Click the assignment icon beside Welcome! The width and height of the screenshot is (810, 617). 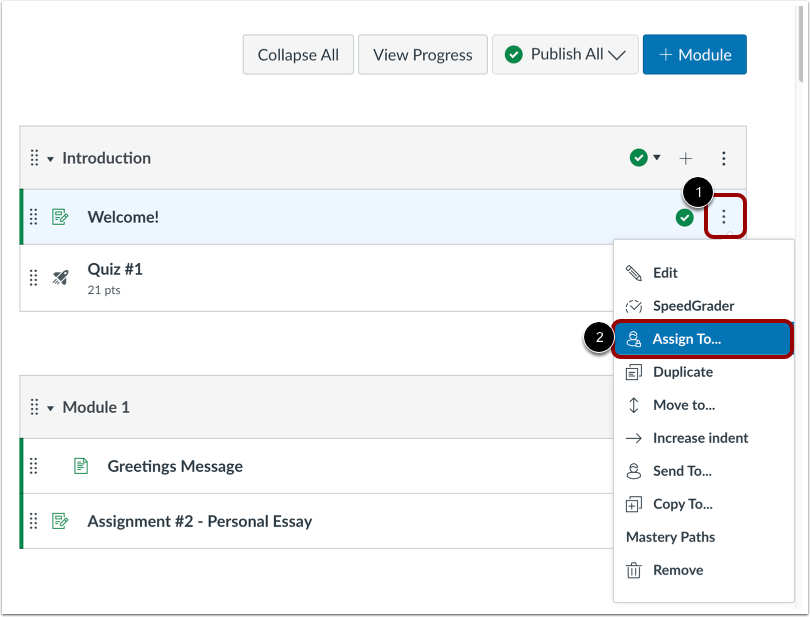tap(60, 217)
